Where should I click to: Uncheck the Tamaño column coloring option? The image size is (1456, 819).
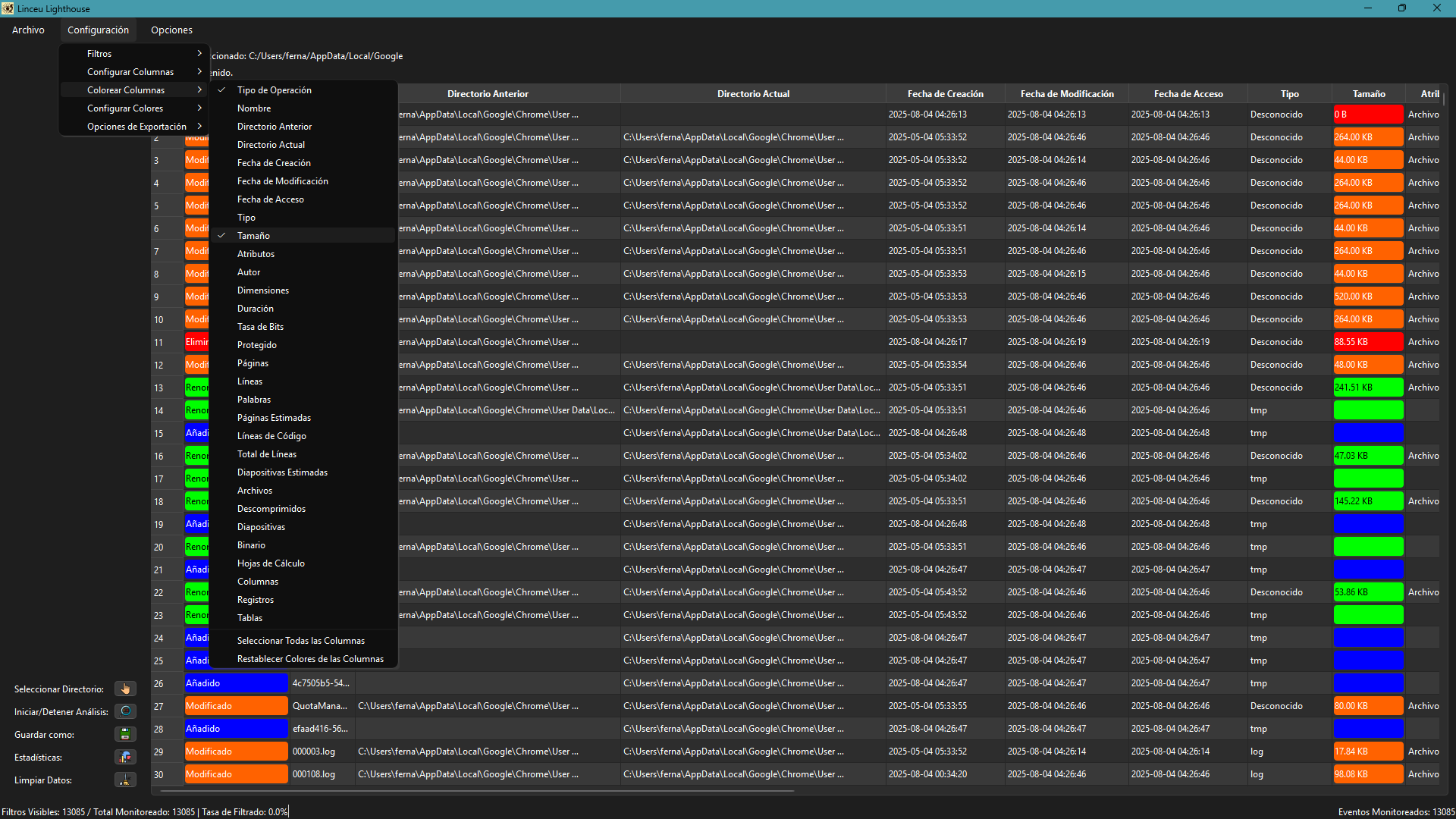coord(253,236)
